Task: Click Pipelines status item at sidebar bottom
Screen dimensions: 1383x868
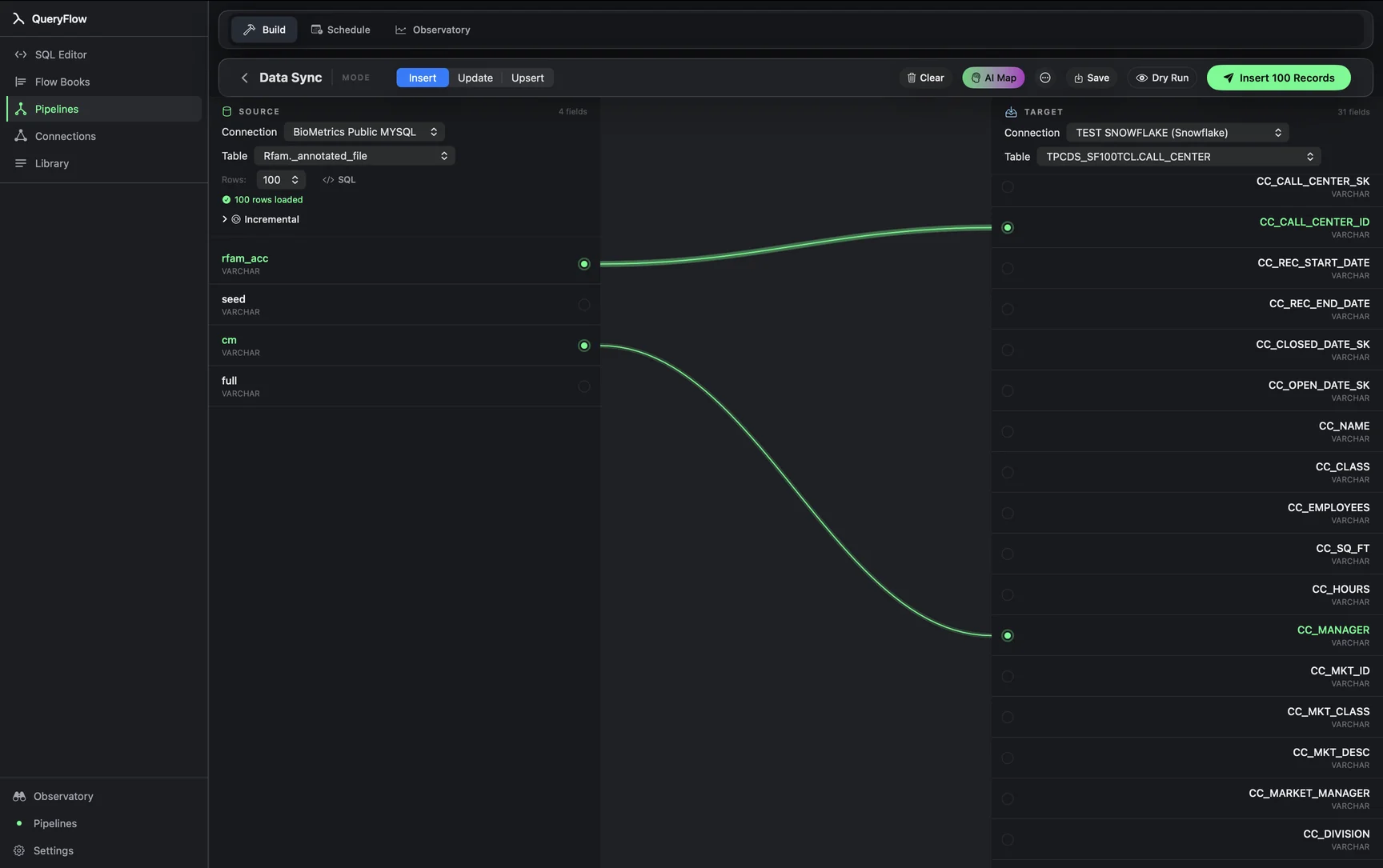Action: click(104, 823)
